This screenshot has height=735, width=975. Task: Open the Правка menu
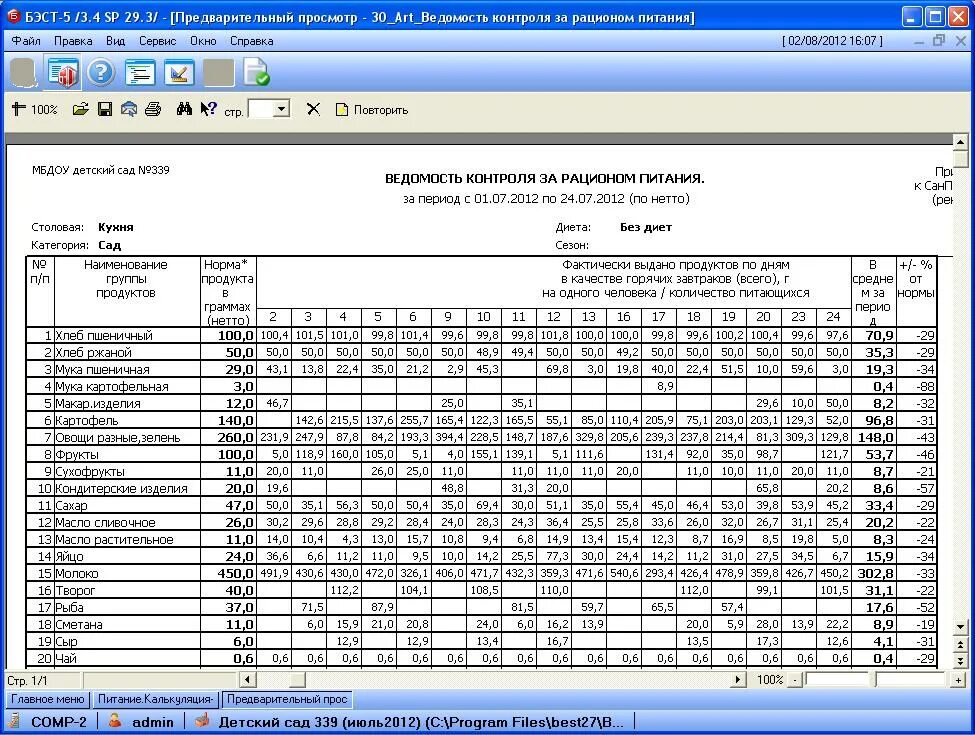tap(73, 41)
